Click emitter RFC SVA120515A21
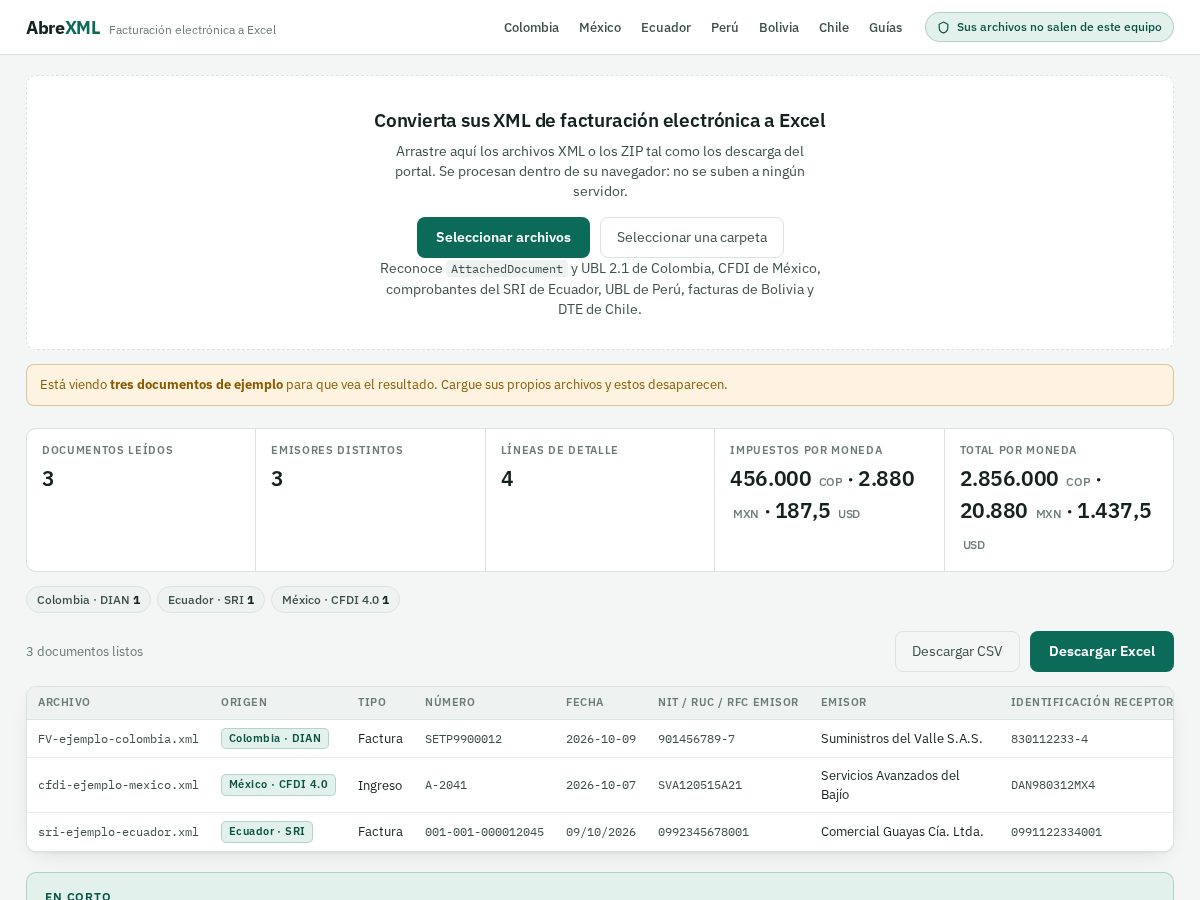Screen dimensions: 1200x900 pos(700,785)
